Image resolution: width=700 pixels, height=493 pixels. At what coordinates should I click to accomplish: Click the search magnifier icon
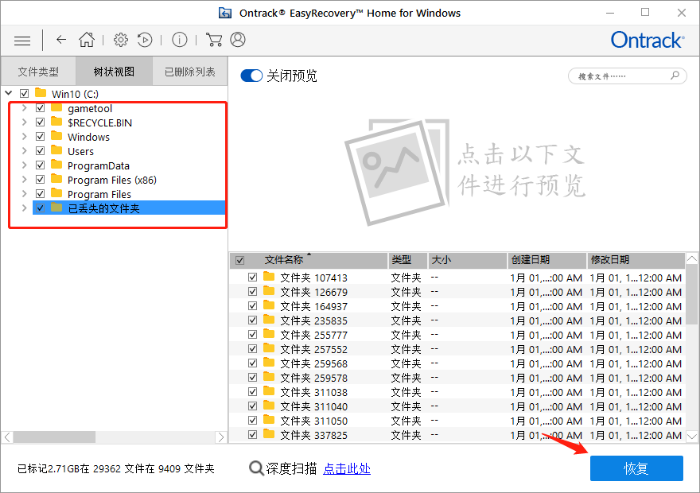675,75
